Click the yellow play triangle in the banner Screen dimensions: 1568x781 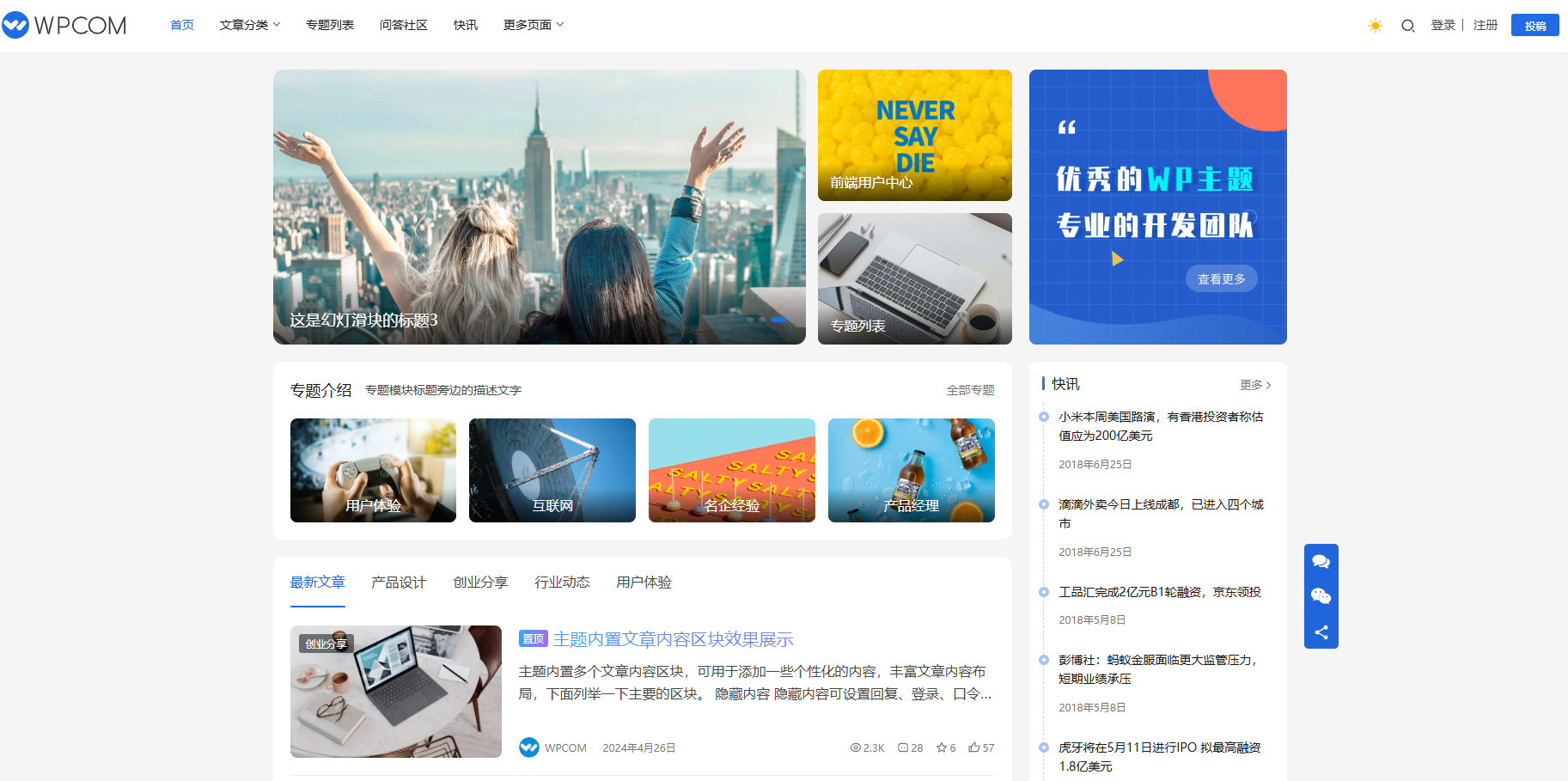[x=1117, y=259]
